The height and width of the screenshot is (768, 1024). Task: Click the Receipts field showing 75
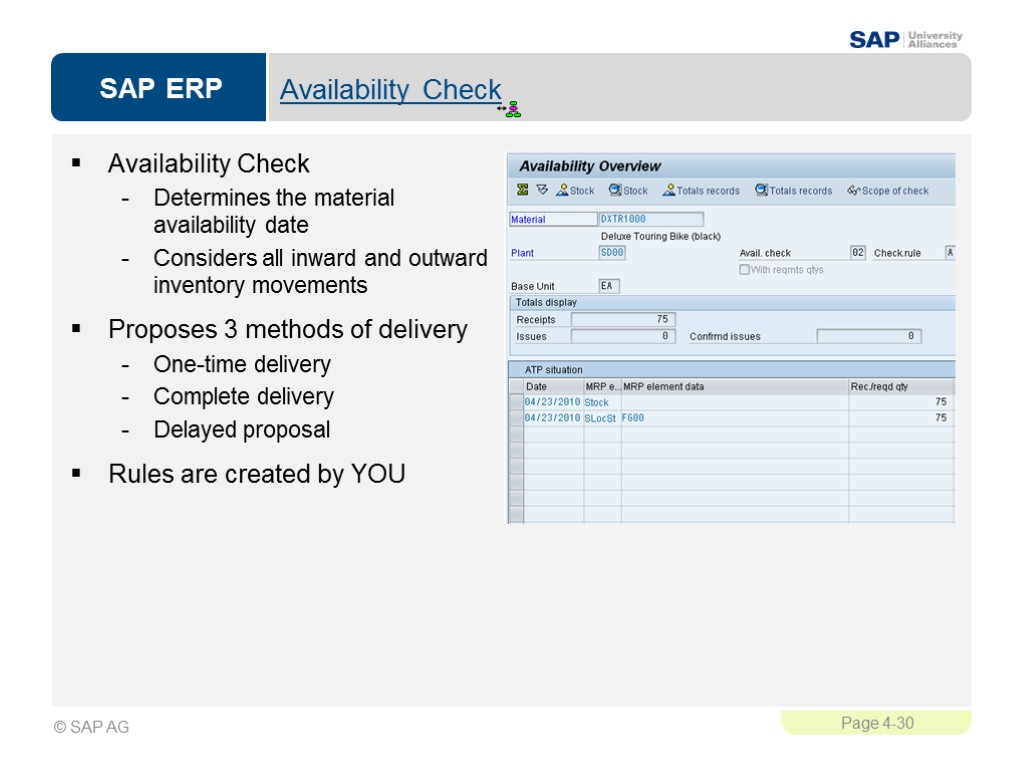pos(623,319)
